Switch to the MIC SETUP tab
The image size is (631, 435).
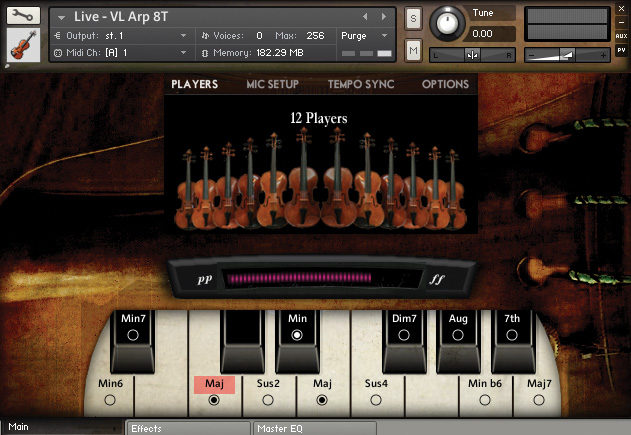(272, 85)
